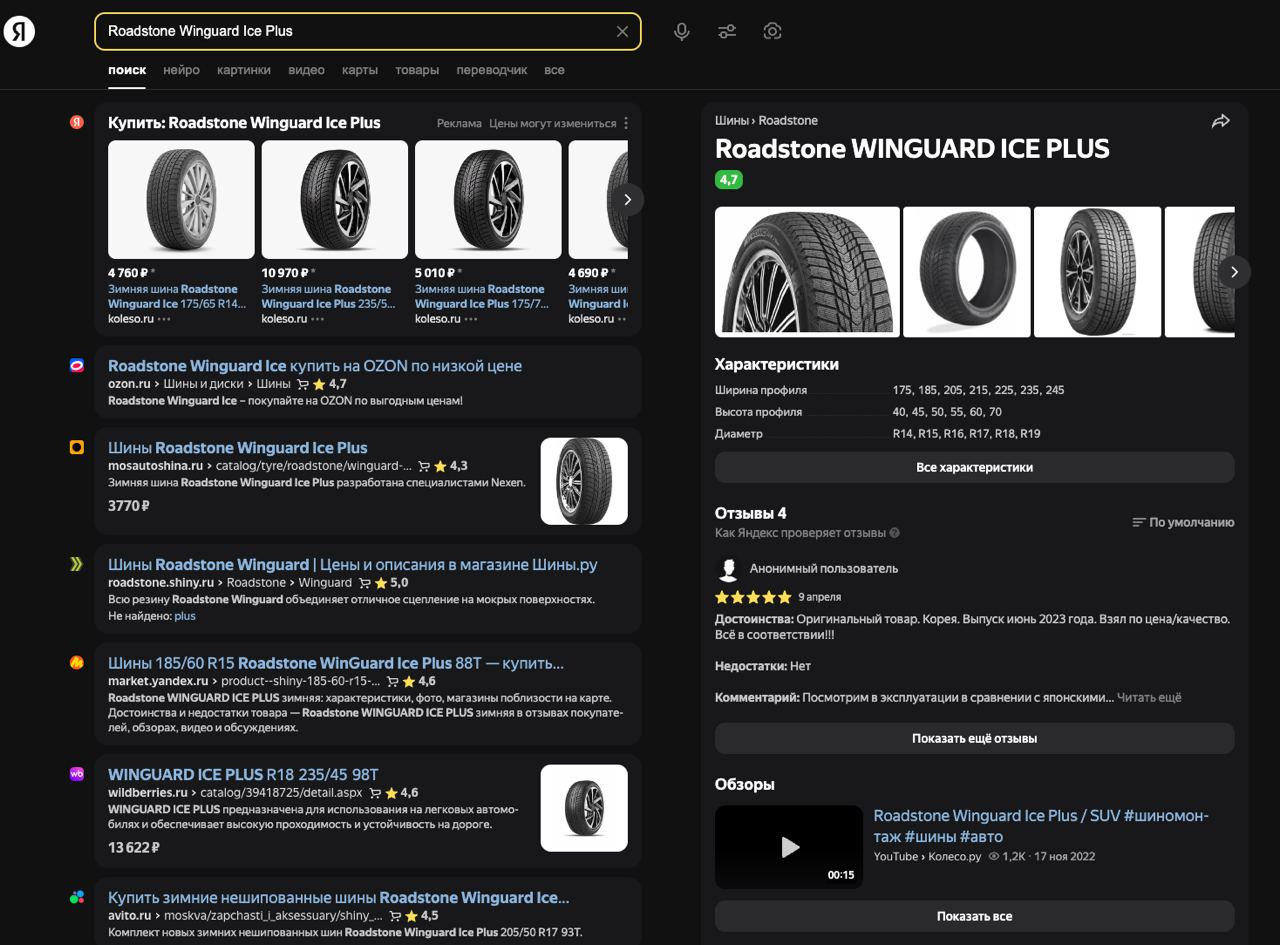The width and height of the screenshot is (1280, 945).
Task: Click the Yandex Market favicon icon
Action: 77,663
